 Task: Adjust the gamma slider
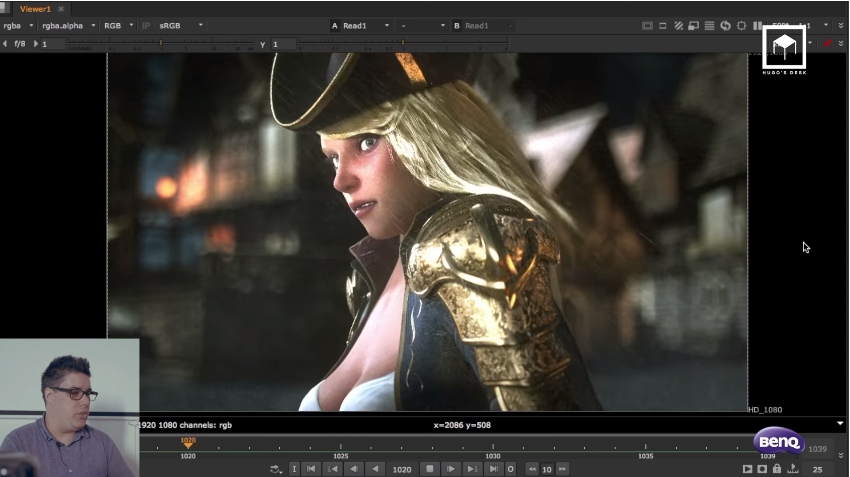403,42
